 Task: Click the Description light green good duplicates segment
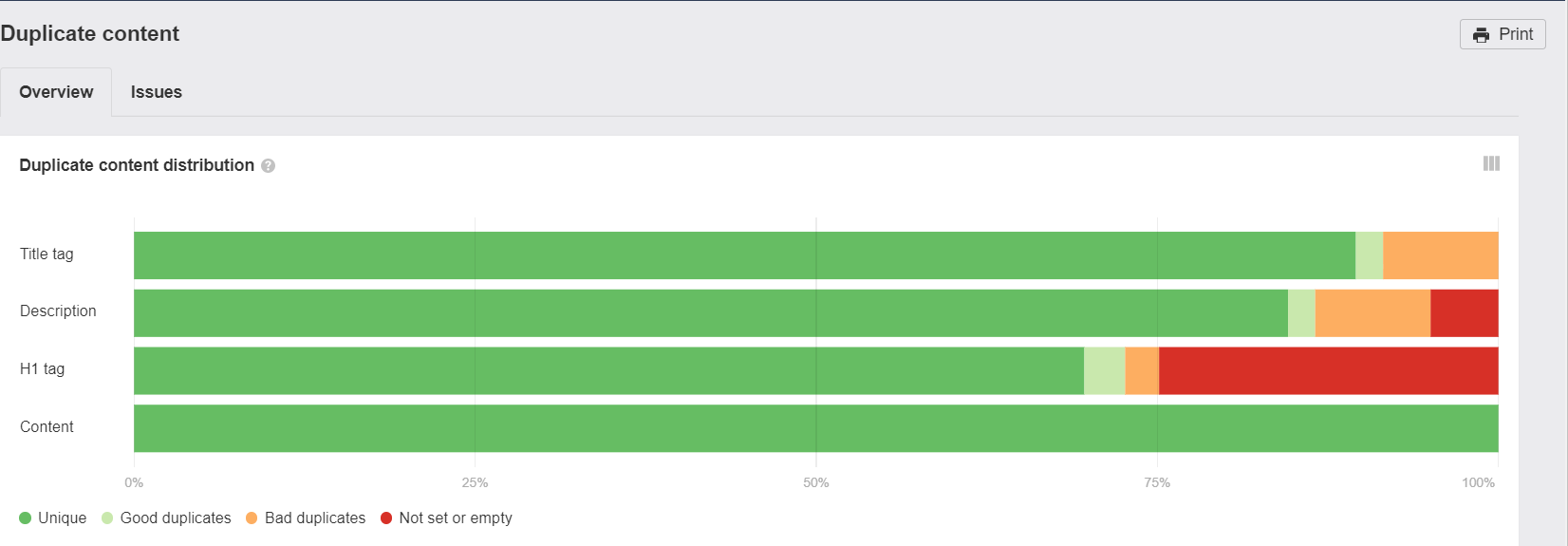pyautogui.click(x=1301, y=313)
